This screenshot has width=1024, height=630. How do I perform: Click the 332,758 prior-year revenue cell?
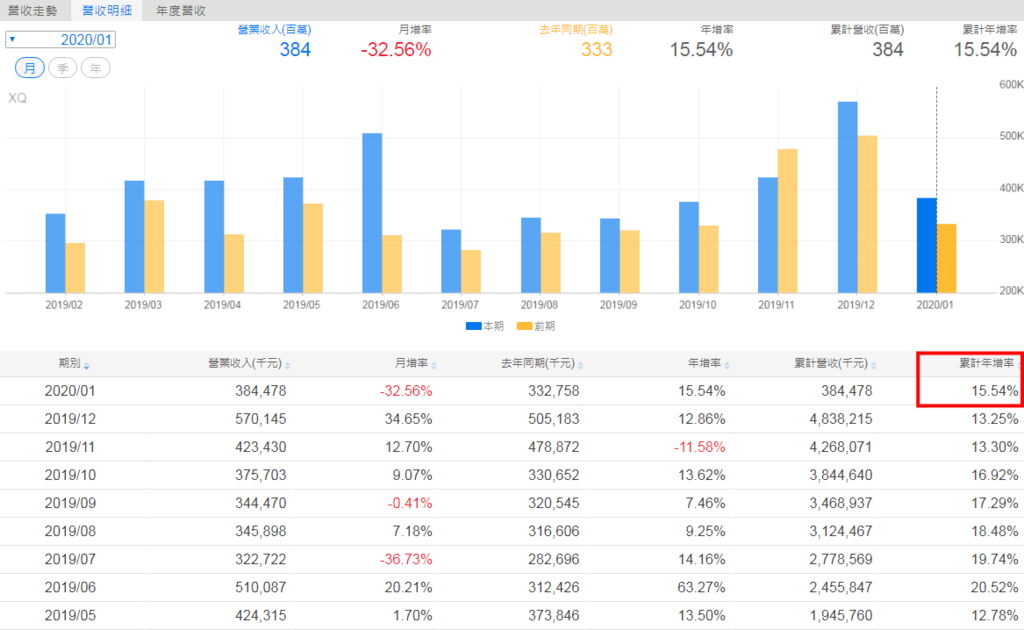[554, 391]
